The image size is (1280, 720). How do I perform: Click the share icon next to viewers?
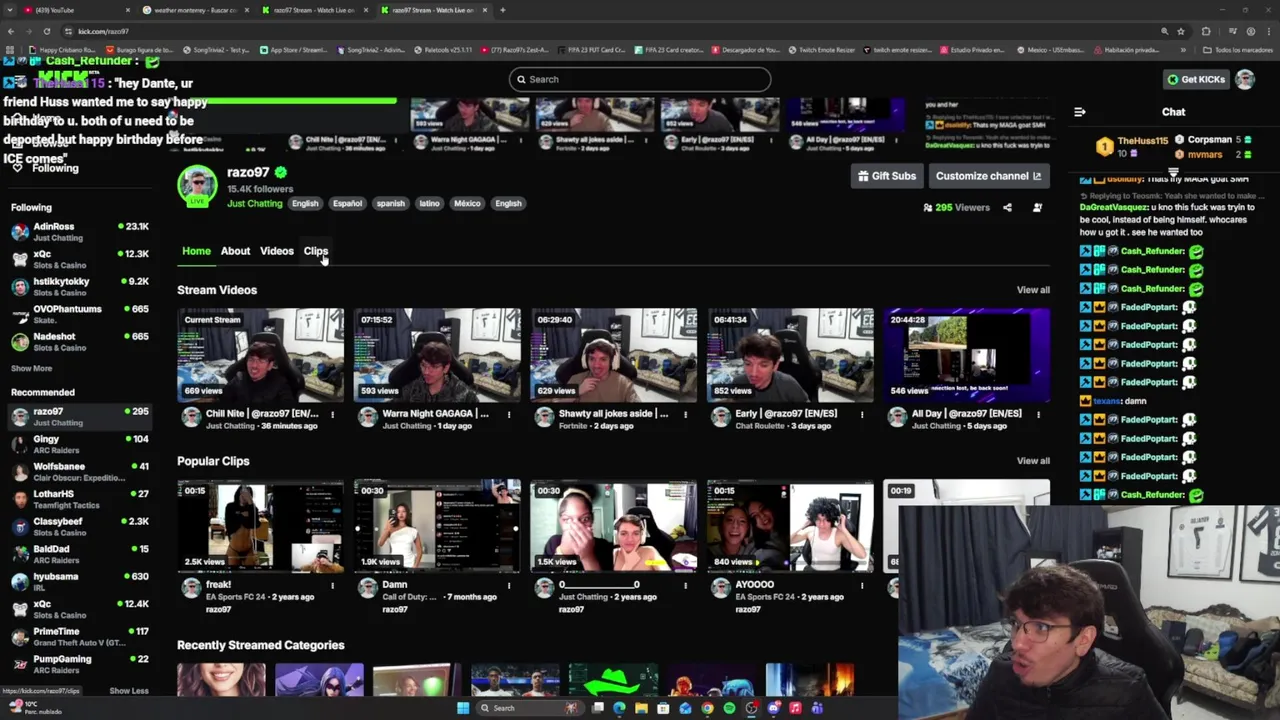click(1007, 208)
